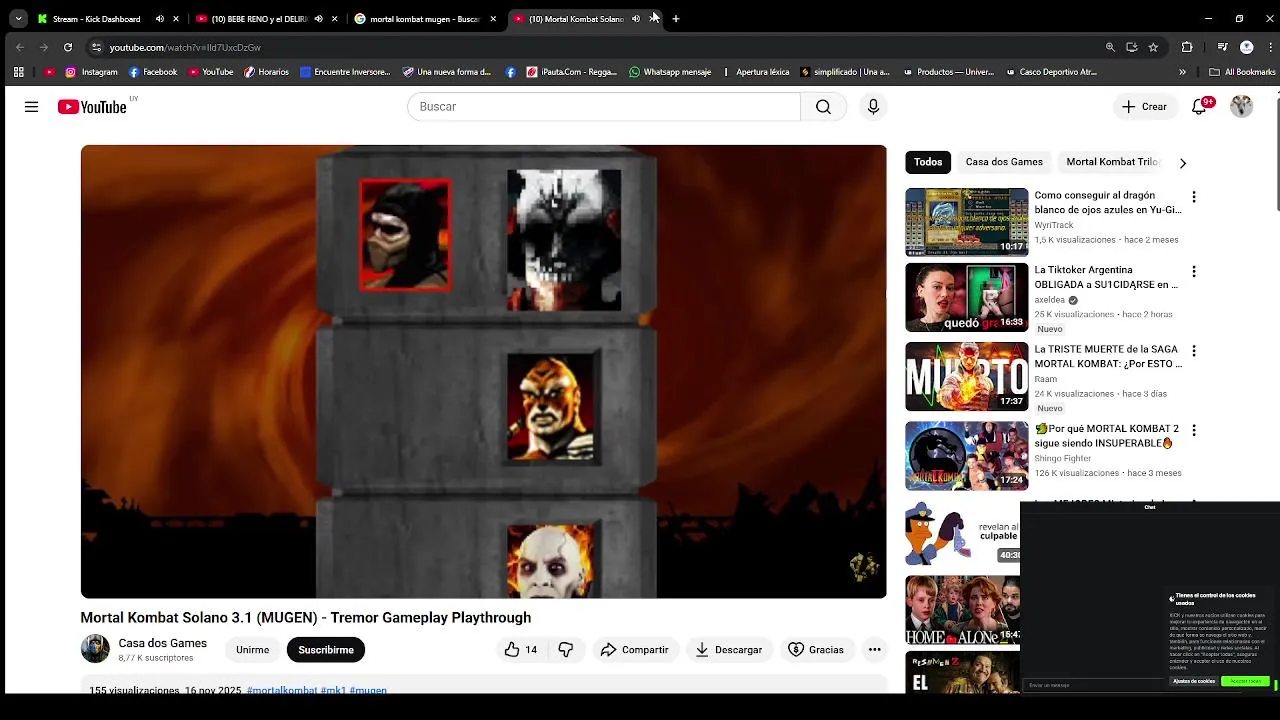Open the Chrome zoom indicator

pyautogui.click(x=1110, y=47)
